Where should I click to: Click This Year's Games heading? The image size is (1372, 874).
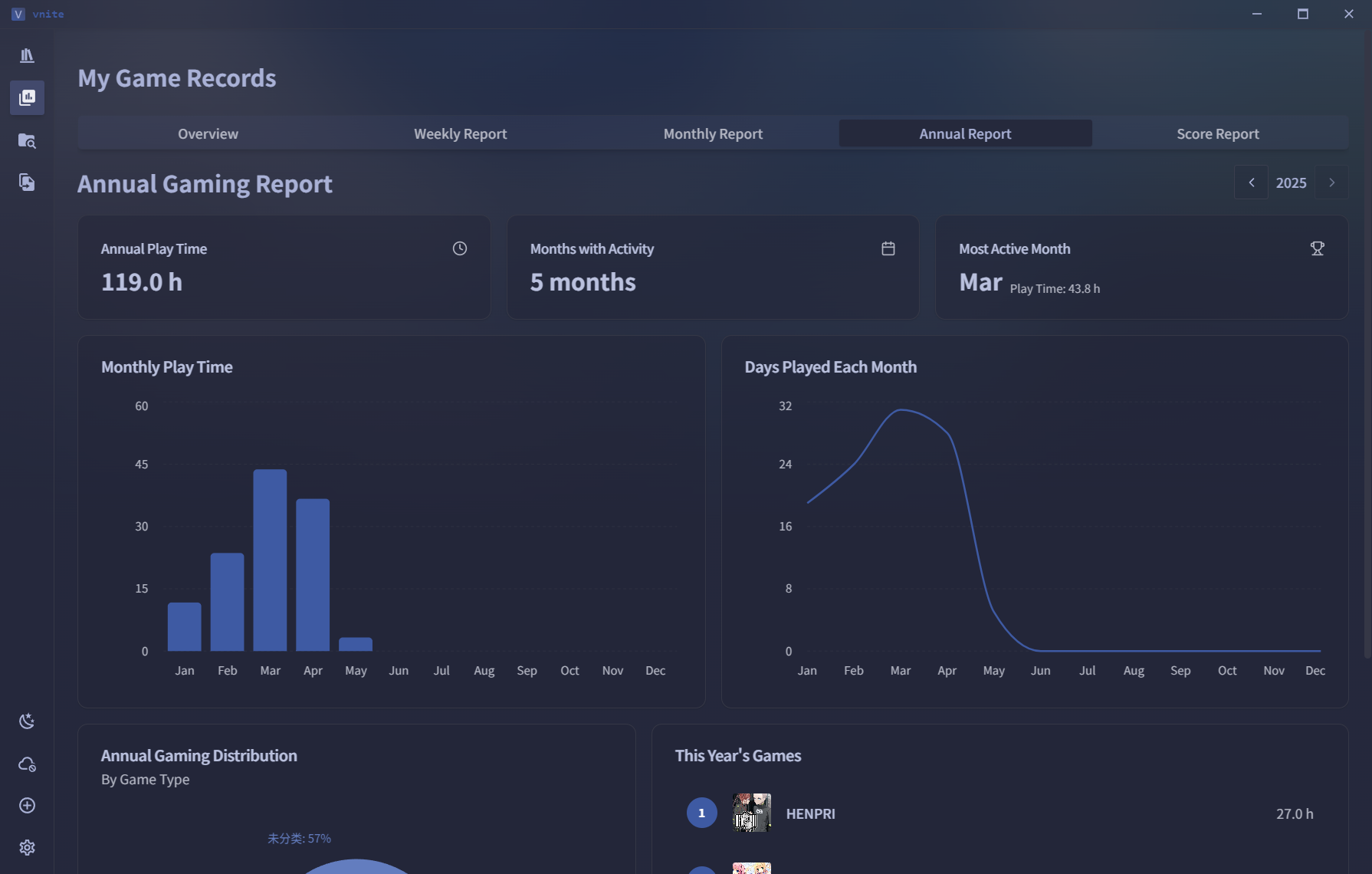738,755
